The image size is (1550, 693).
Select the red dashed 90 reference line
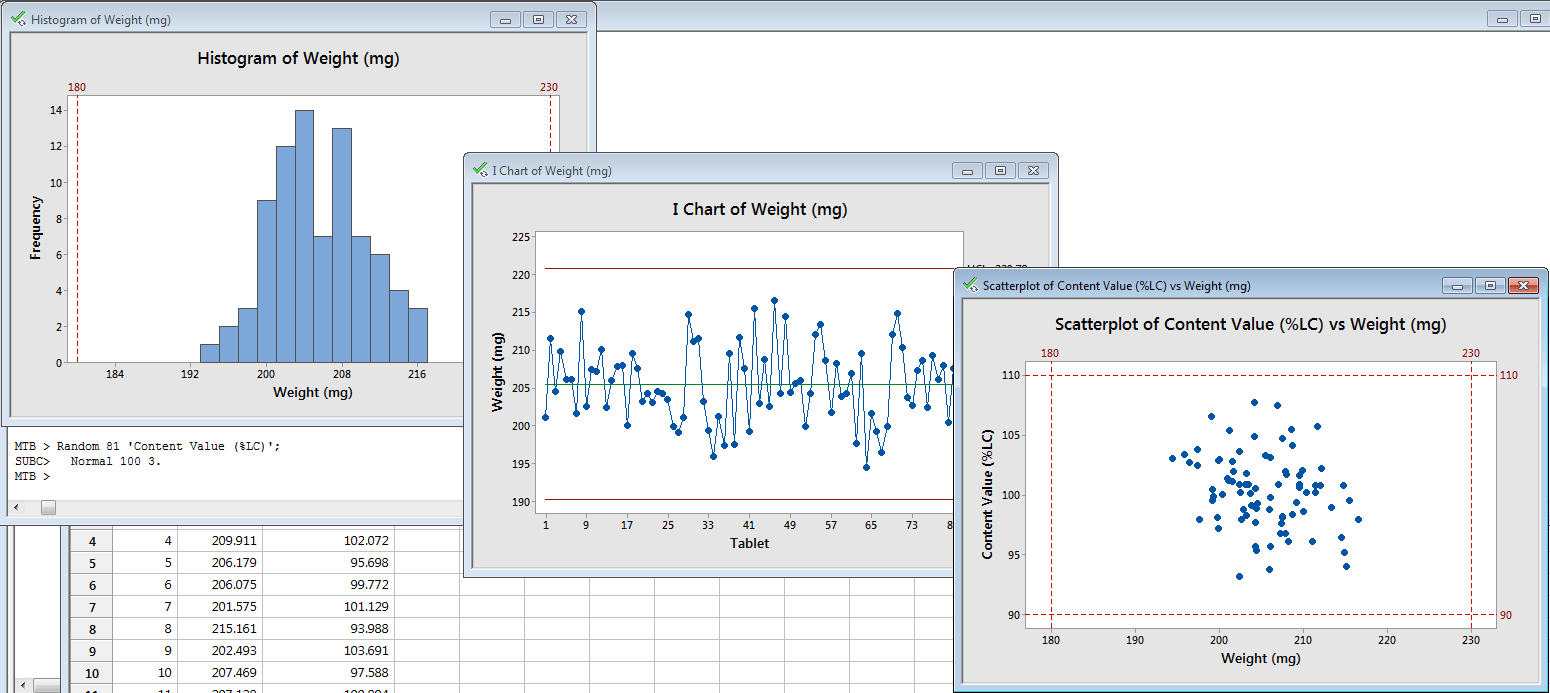[1263, 615]
